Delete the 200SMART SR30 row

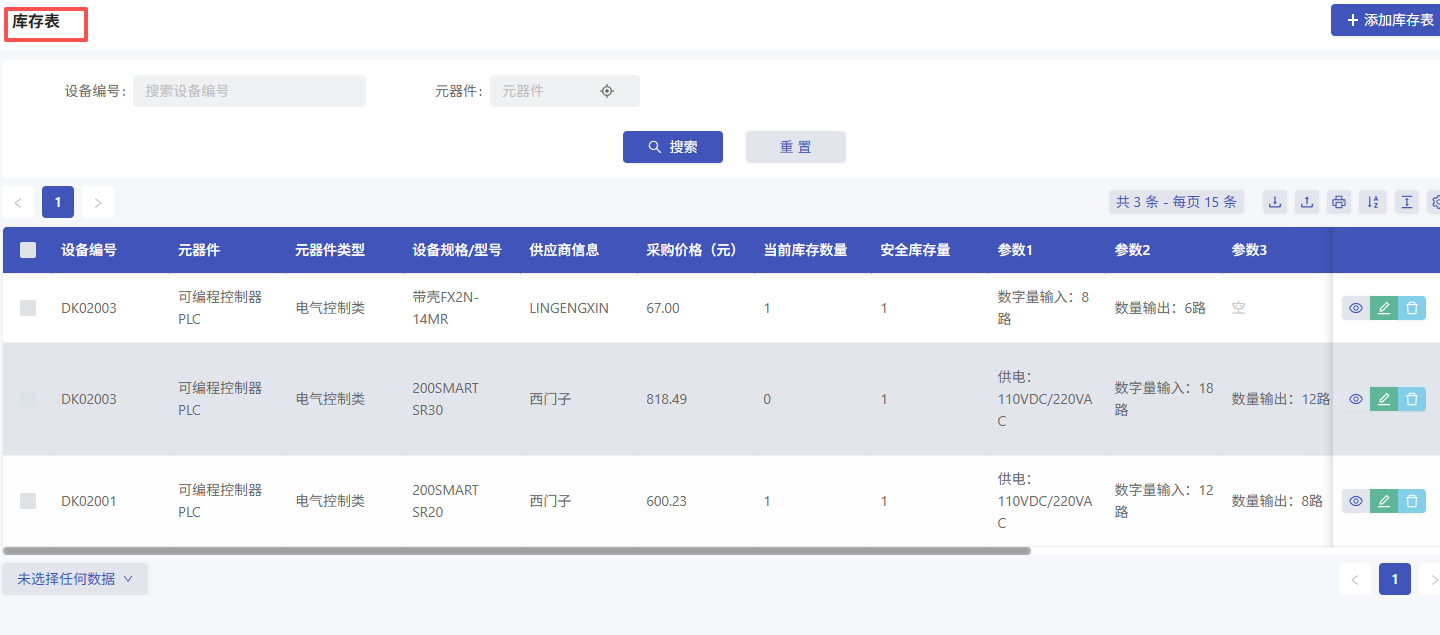(x=1411, y=399)
